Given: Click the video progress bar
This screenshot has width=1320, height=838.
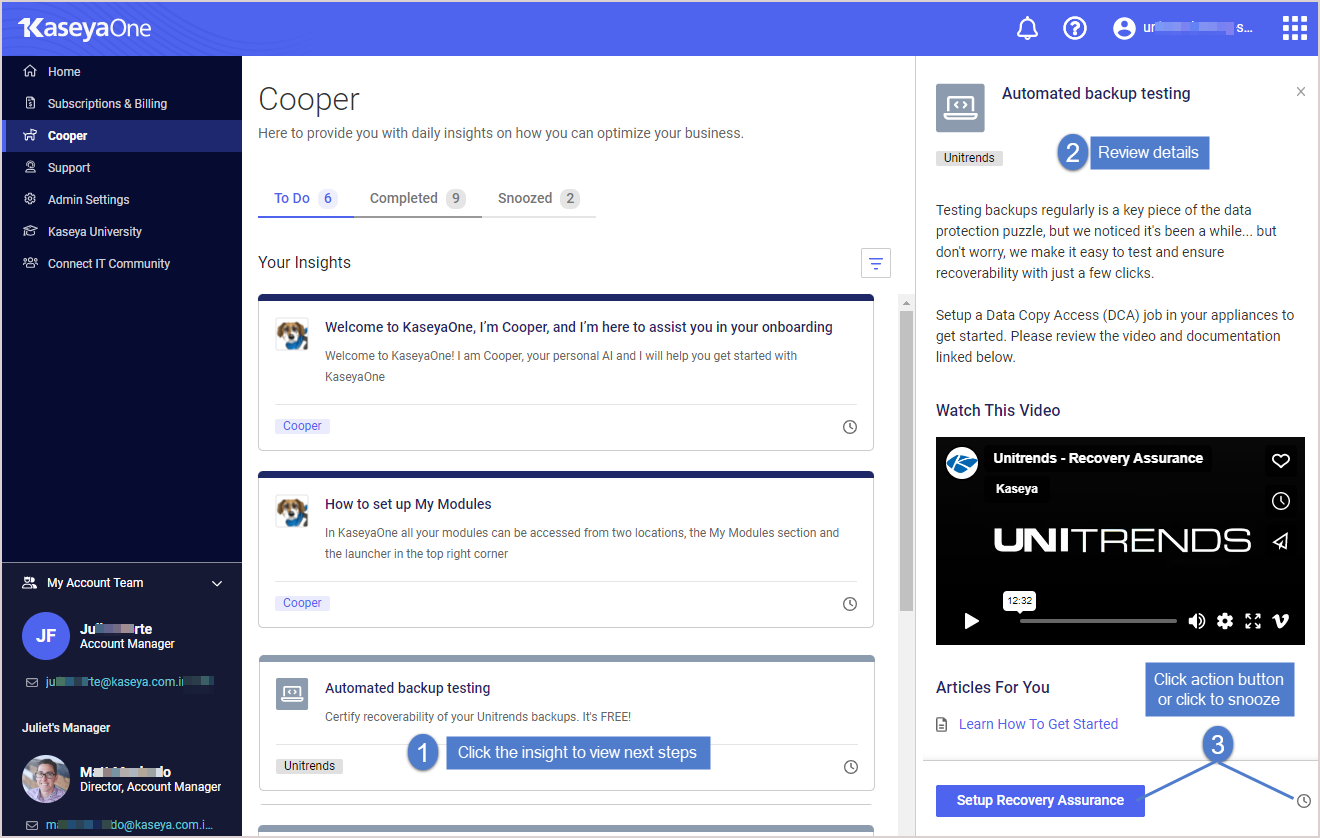Looking at the screenshot, I should point(1098,621).
